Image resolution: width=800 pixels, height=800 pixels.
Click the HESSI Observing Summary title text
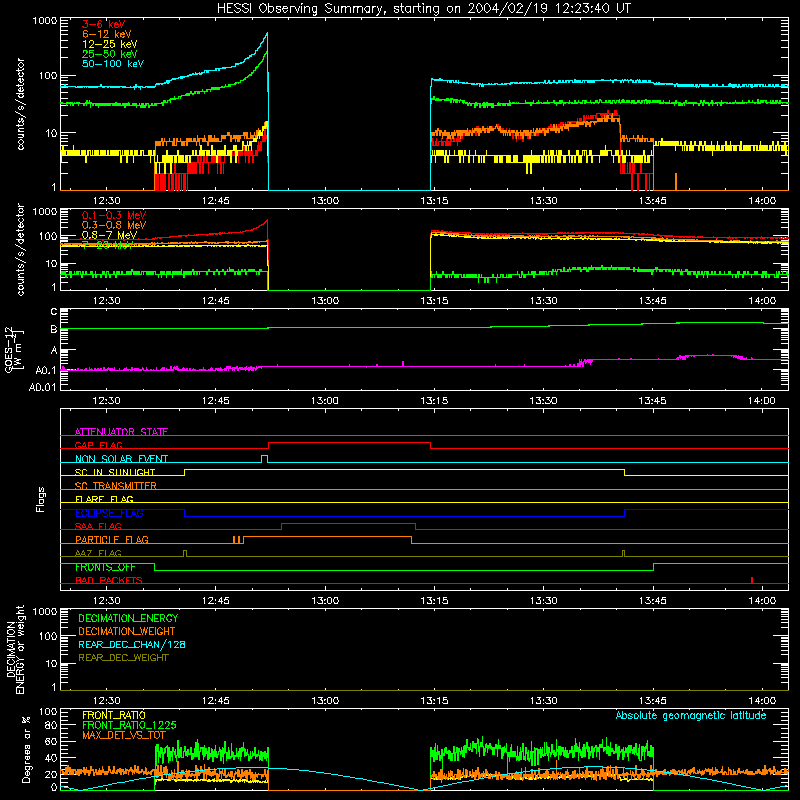423,9
